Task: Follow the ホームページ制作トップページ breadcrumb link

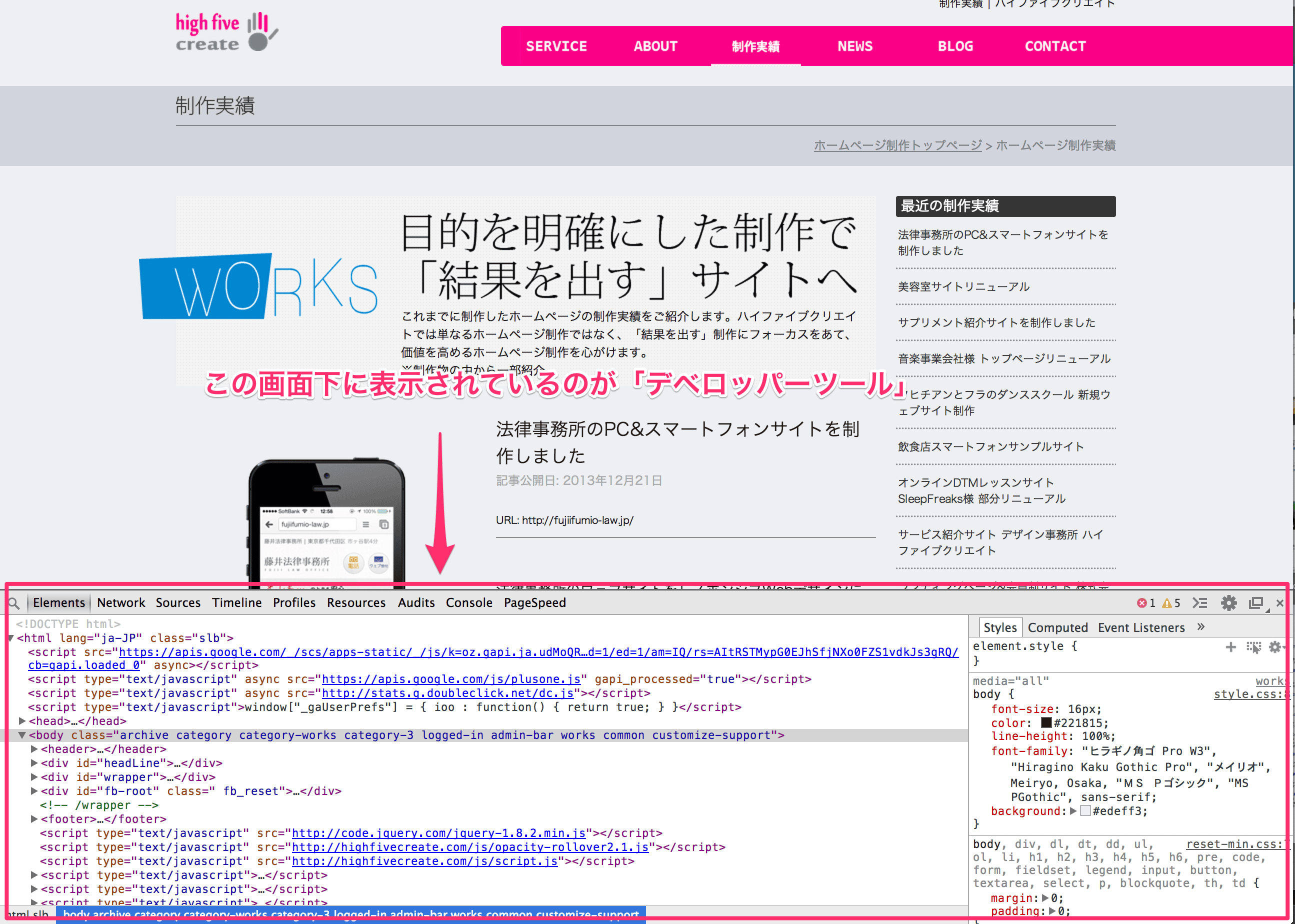Action: pyautogui.click(x=898, y=145)
